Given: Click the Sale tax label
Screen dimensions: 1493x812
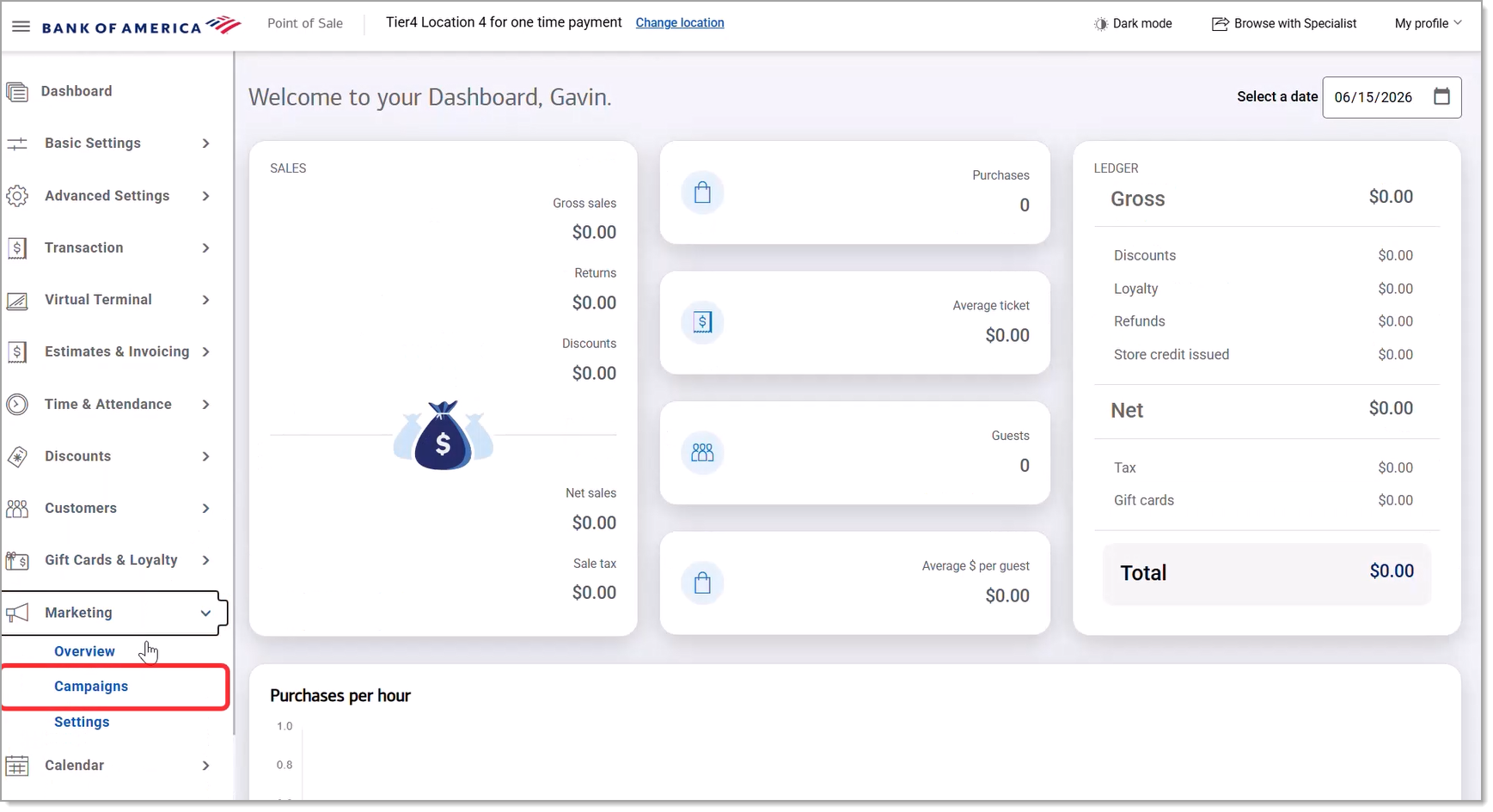Looking at the screenshot, I should [595, 564].
